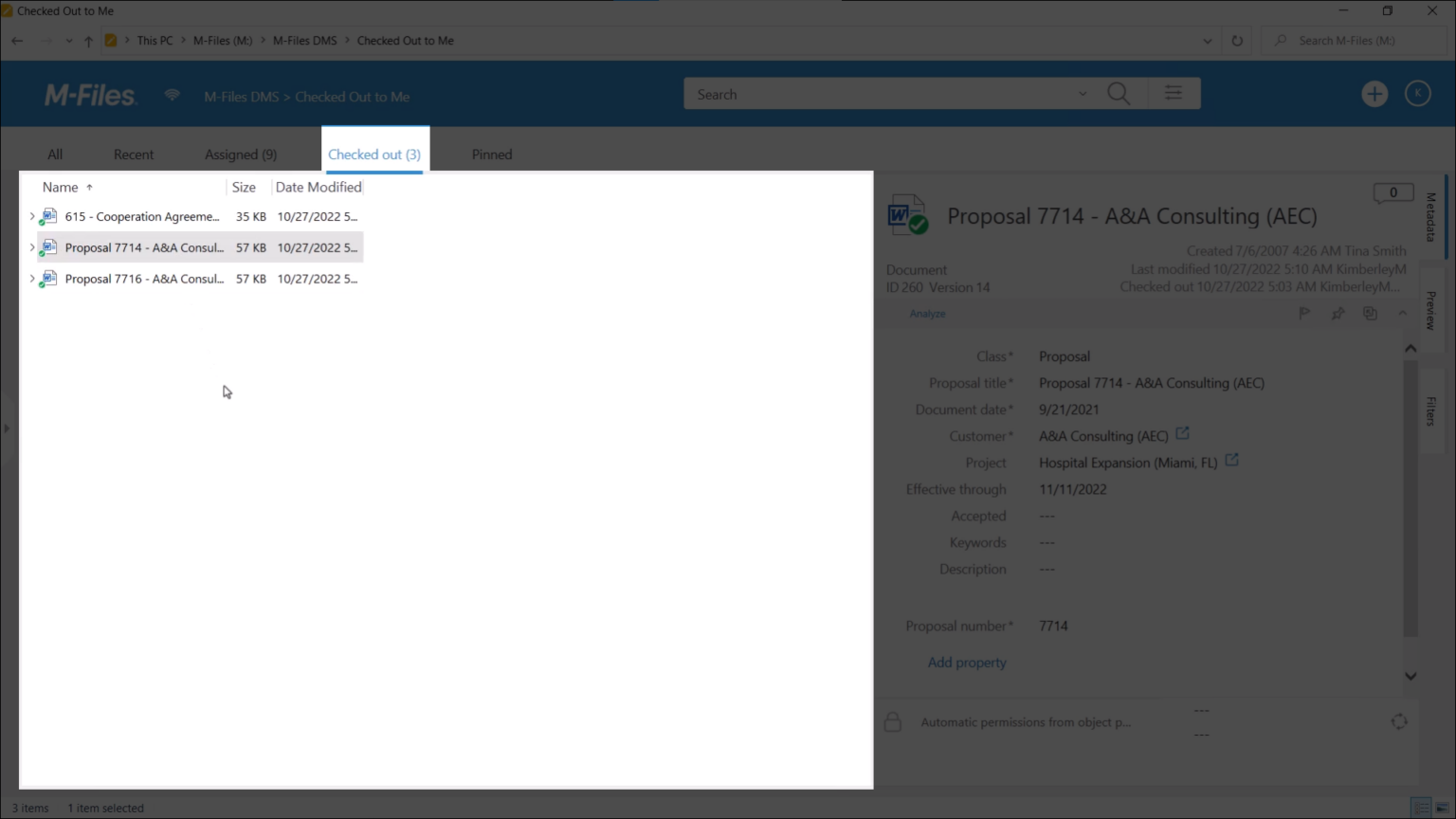Screen dimensions: 1456x819
Task: Select the search magnifier icon
Action: [x=1118, y=93]
